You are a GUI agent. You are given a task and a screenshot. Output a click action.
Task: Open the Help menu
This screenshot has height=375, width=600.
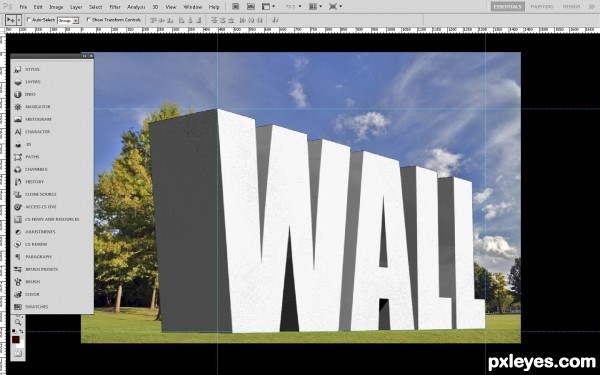(x=214, y=7)
